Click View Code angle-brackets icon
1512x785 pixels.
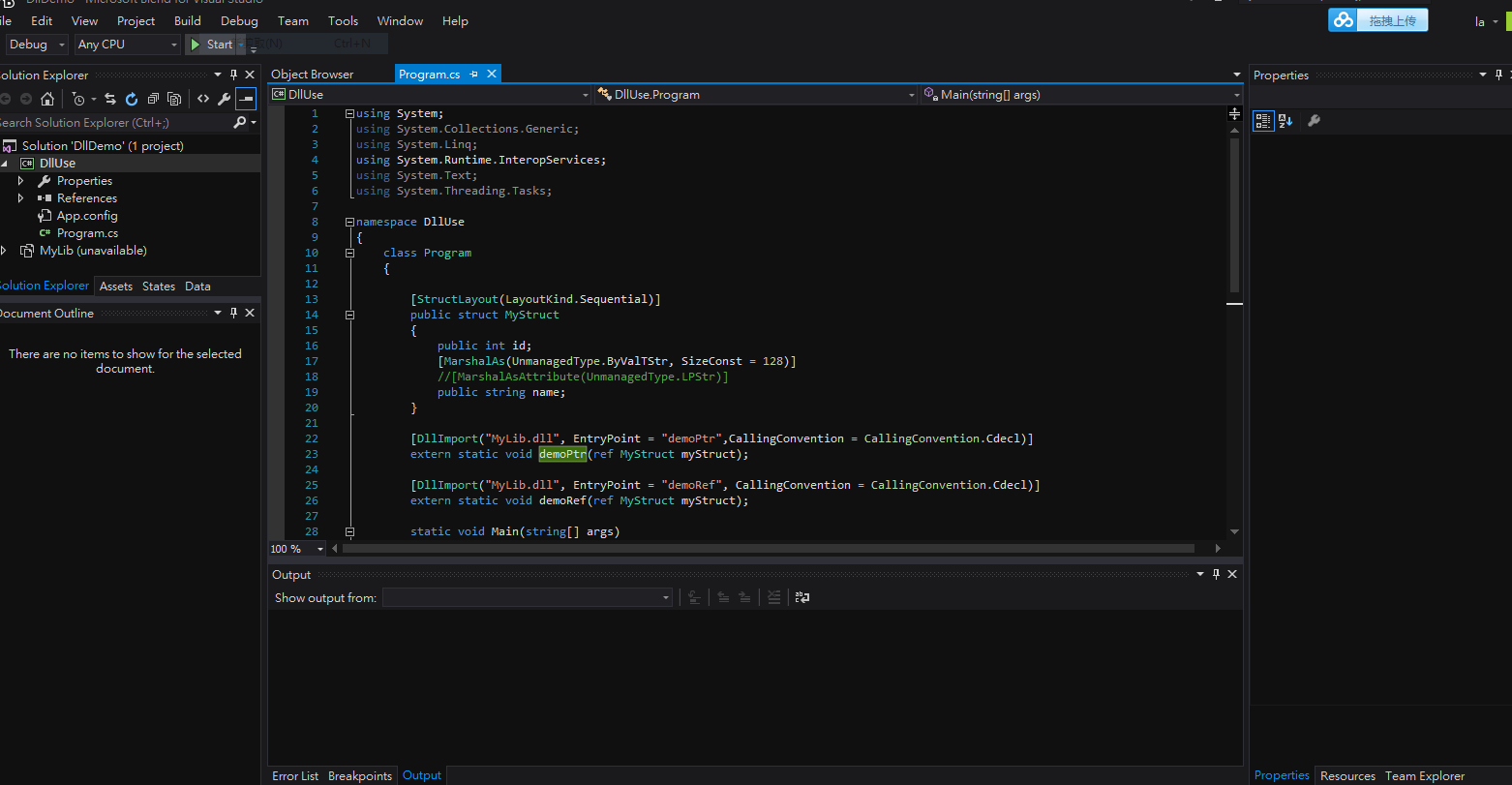coord(203,99)
